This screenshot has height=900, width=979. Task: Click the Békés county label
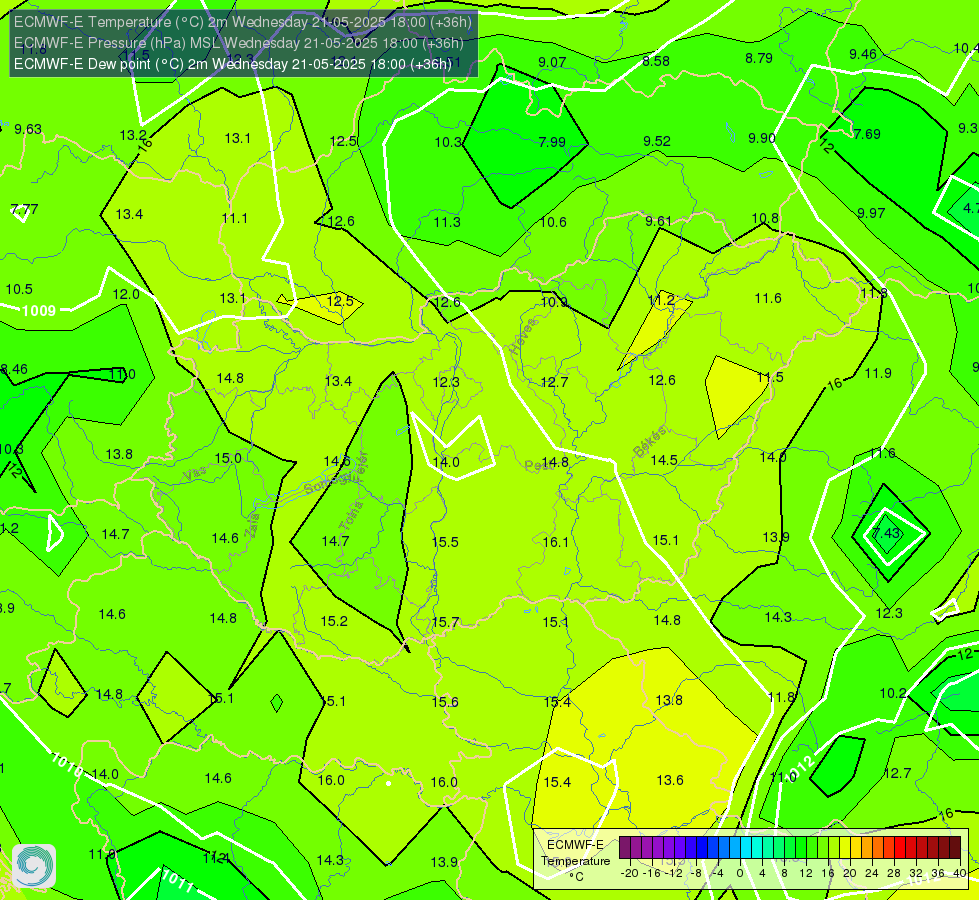650,442
